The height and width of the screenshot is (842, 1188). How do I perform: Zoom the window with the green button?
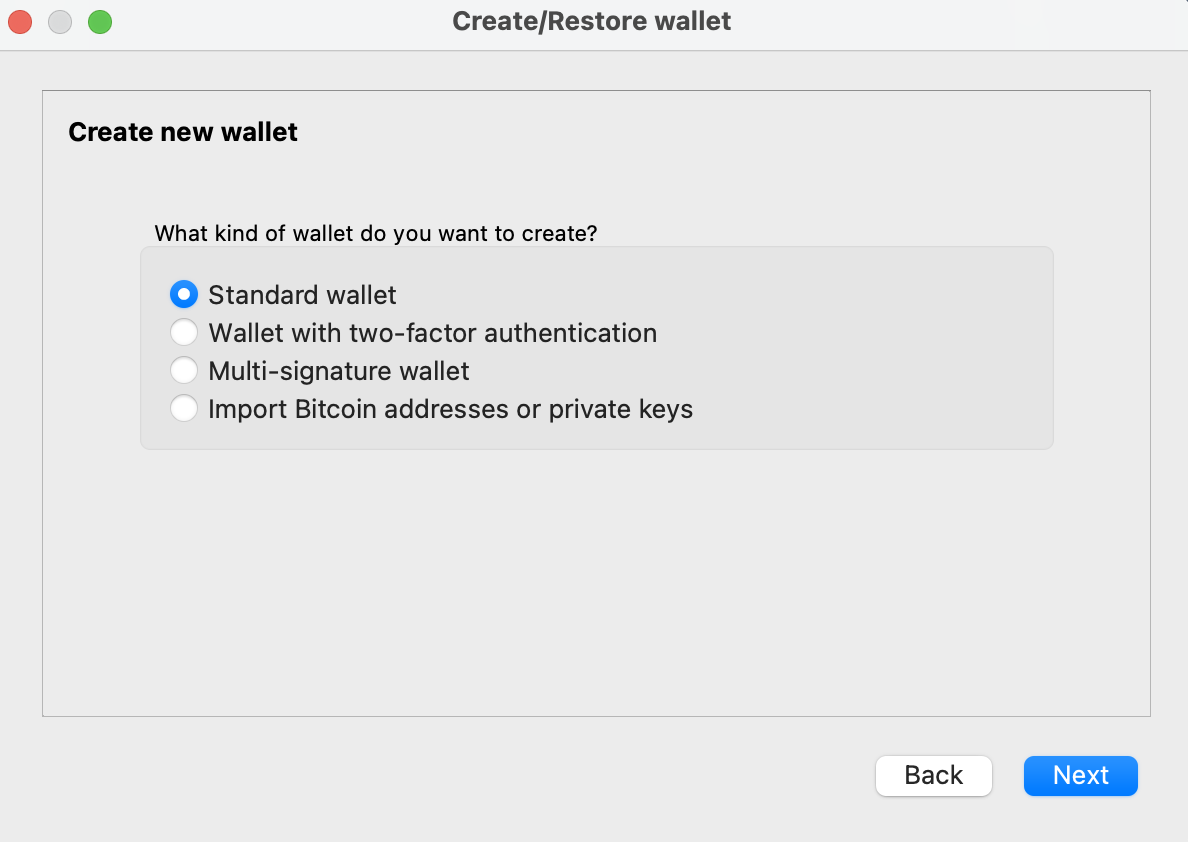100,21
